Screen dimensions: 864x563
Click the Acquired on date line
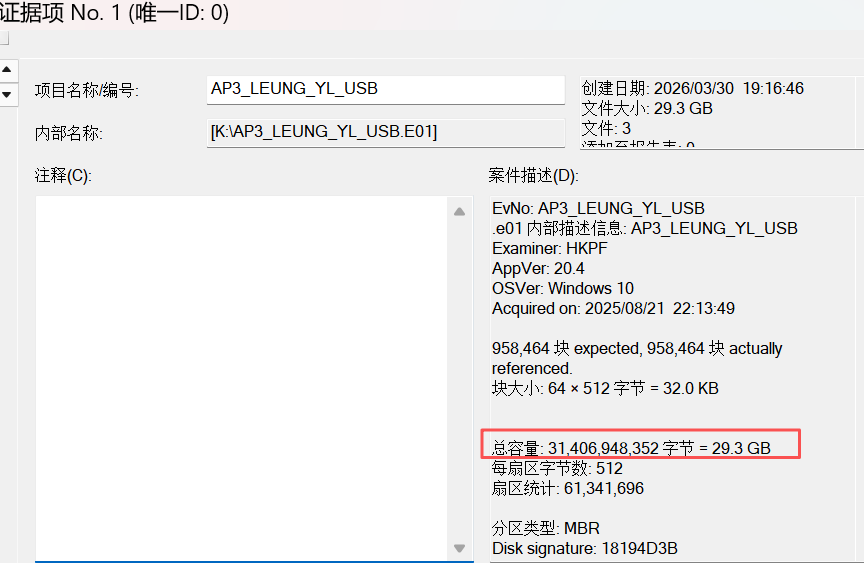pyautogui.click(x=613, y=308)
